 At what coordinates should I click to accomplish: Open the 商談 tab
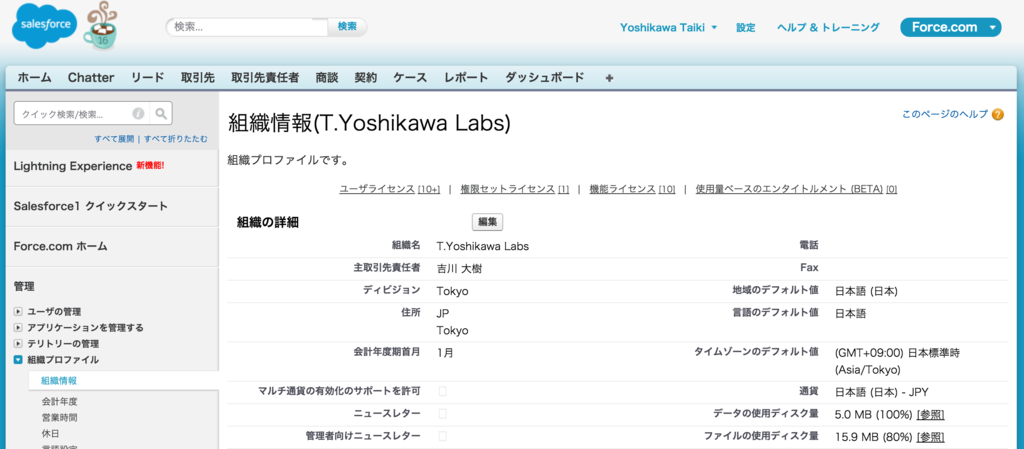coord(327,78)
